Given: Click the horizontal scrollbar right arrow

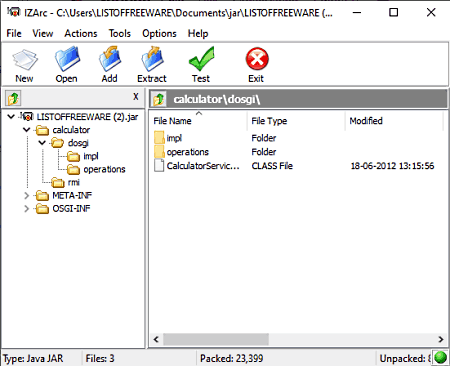Looking at the screenshot, I should pos(441,339).
